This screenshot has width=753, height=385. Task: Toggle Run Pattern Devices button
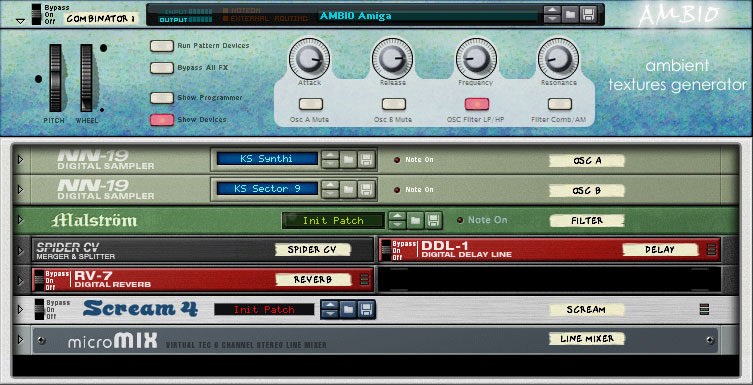162,46
